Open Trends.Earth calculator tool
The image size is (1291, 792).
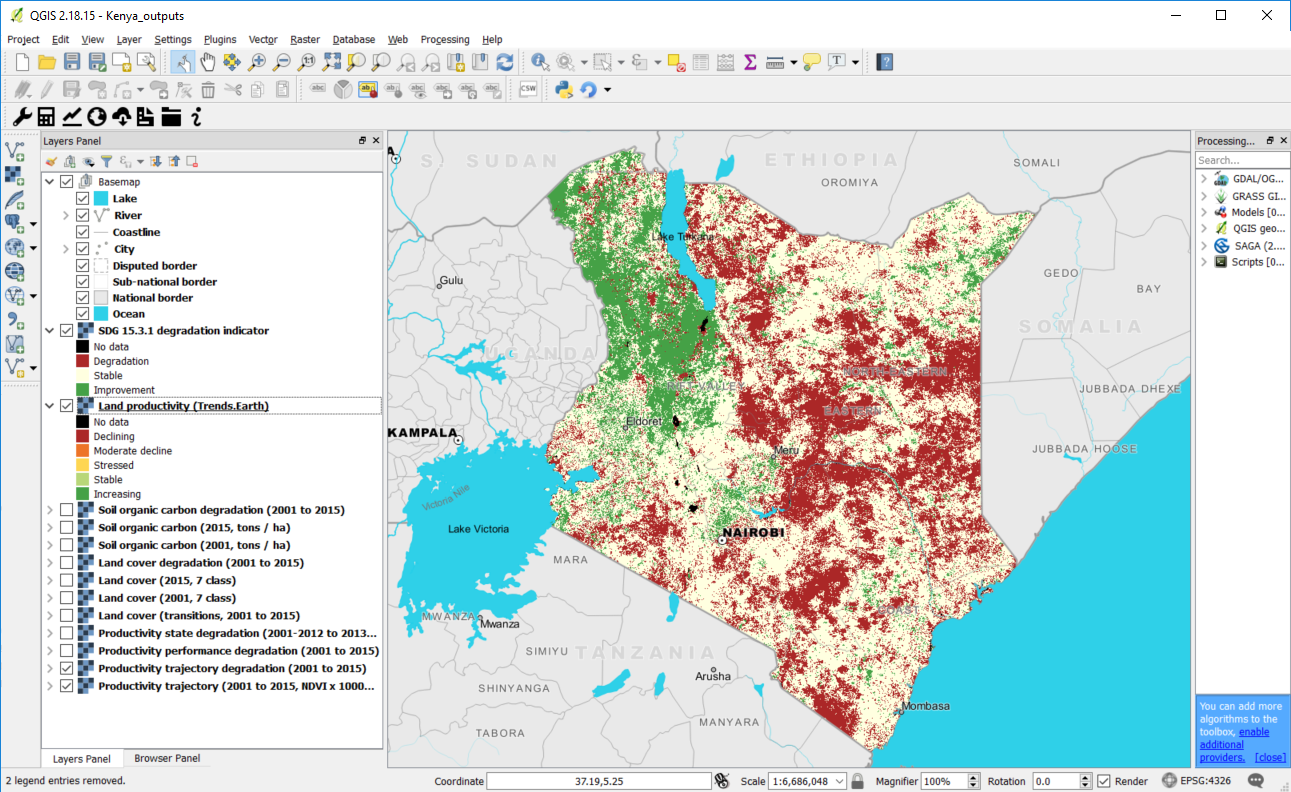click(46, 117)
